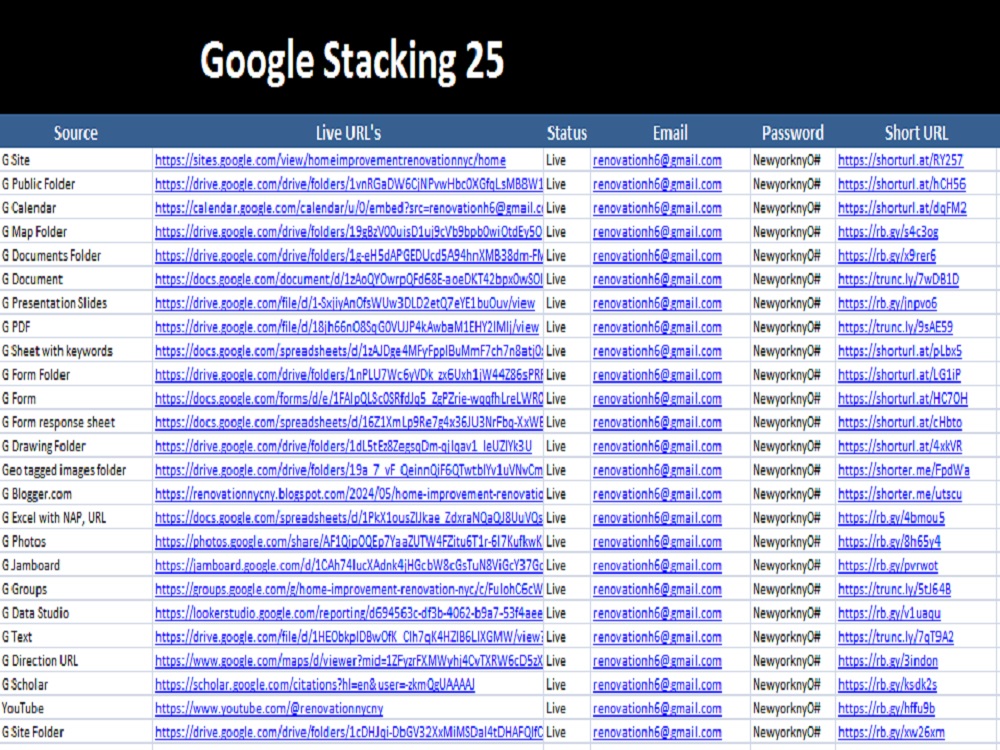Open short URL rb.gy/pvrwot
1000x750 pixels.
click(888, 565)
